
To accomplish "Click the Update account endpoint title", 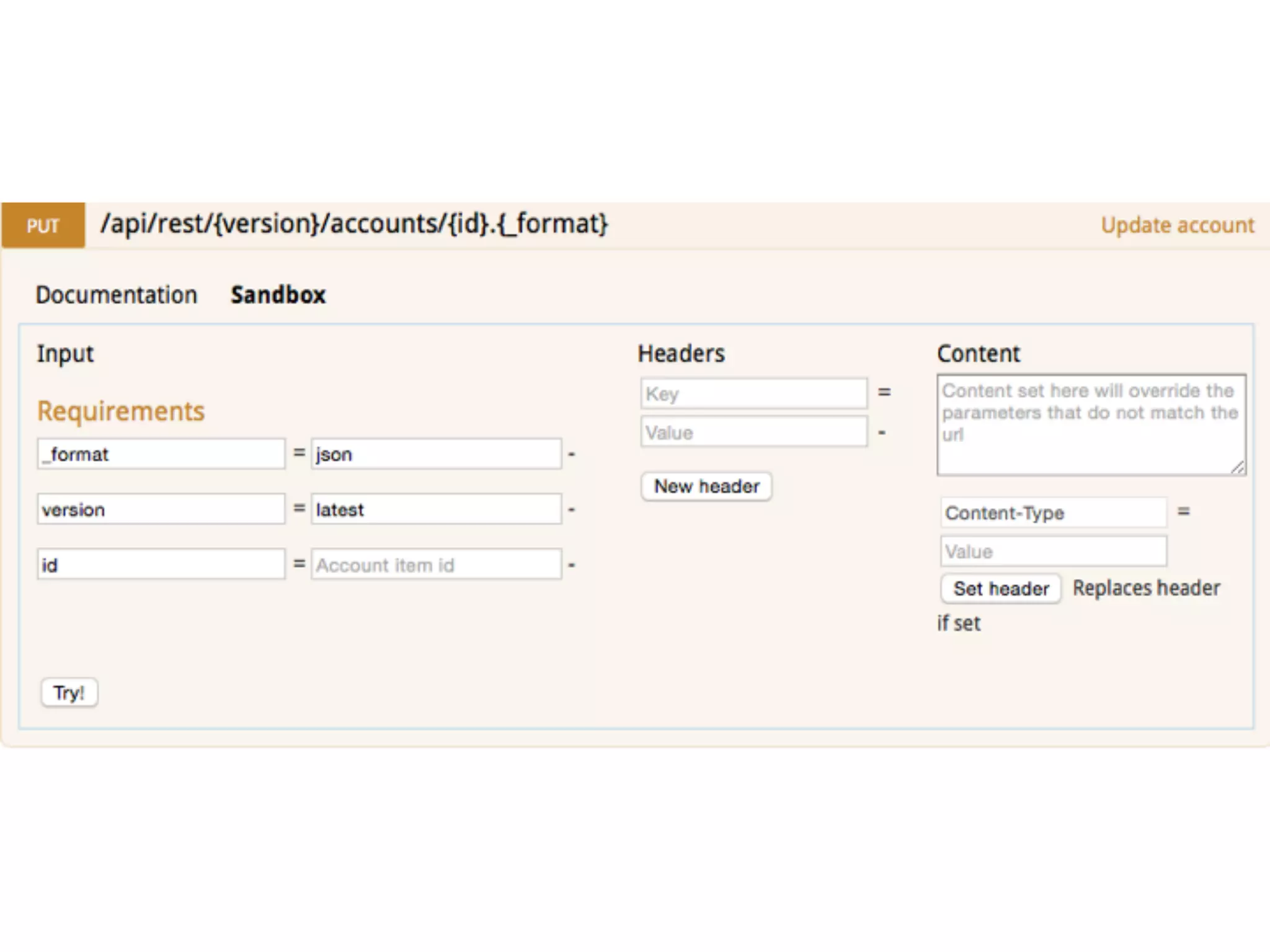I will tap(1177, 225).
